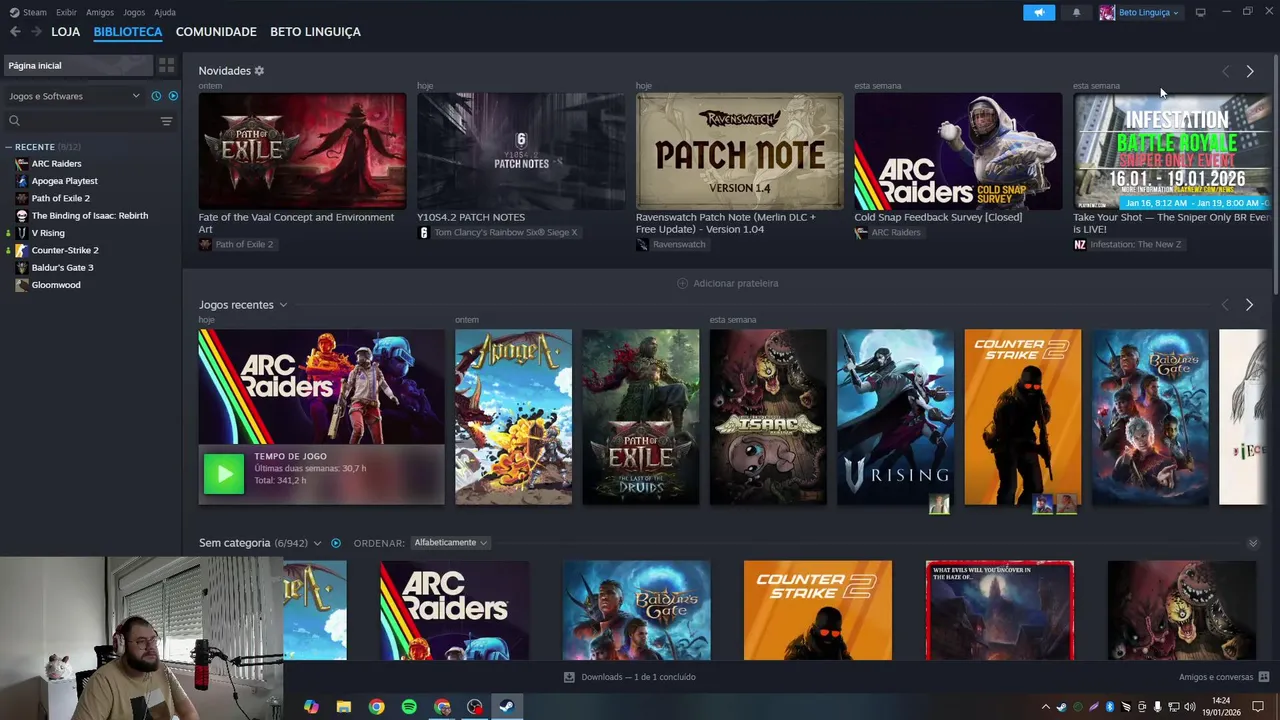This screenshot has height=720, width=1280.
Task: Expand the Jogos e Softwares dropdown
Action: tap(75, 96)
